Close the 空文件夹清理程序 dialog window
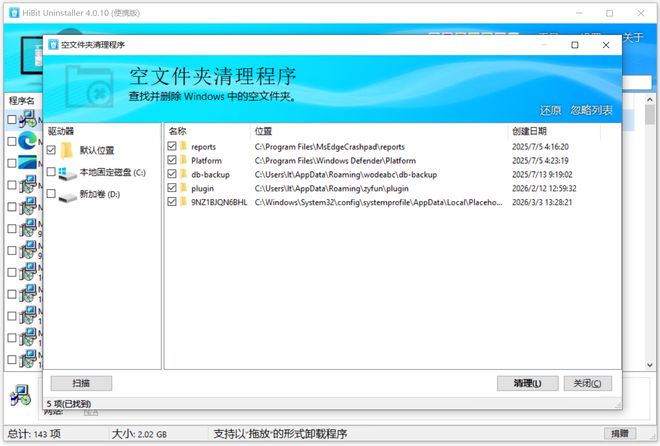Image resolution: width=660 pixels, height=446 pixels. point(606,45)
